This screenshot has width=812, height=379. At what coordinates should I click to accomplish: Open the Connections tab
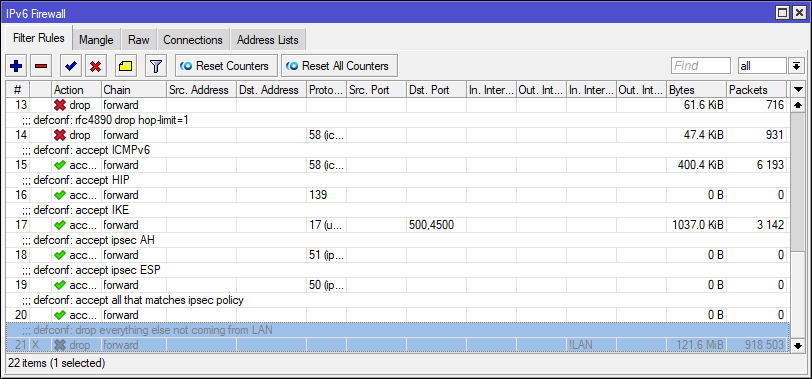(x=193, y=40)
